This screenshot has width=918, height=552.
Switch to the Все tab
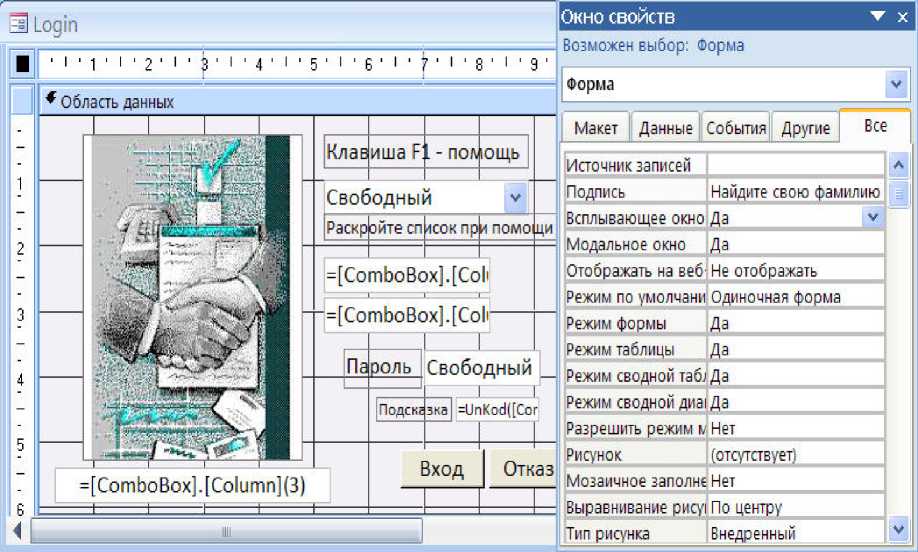[x=875, y=125]
